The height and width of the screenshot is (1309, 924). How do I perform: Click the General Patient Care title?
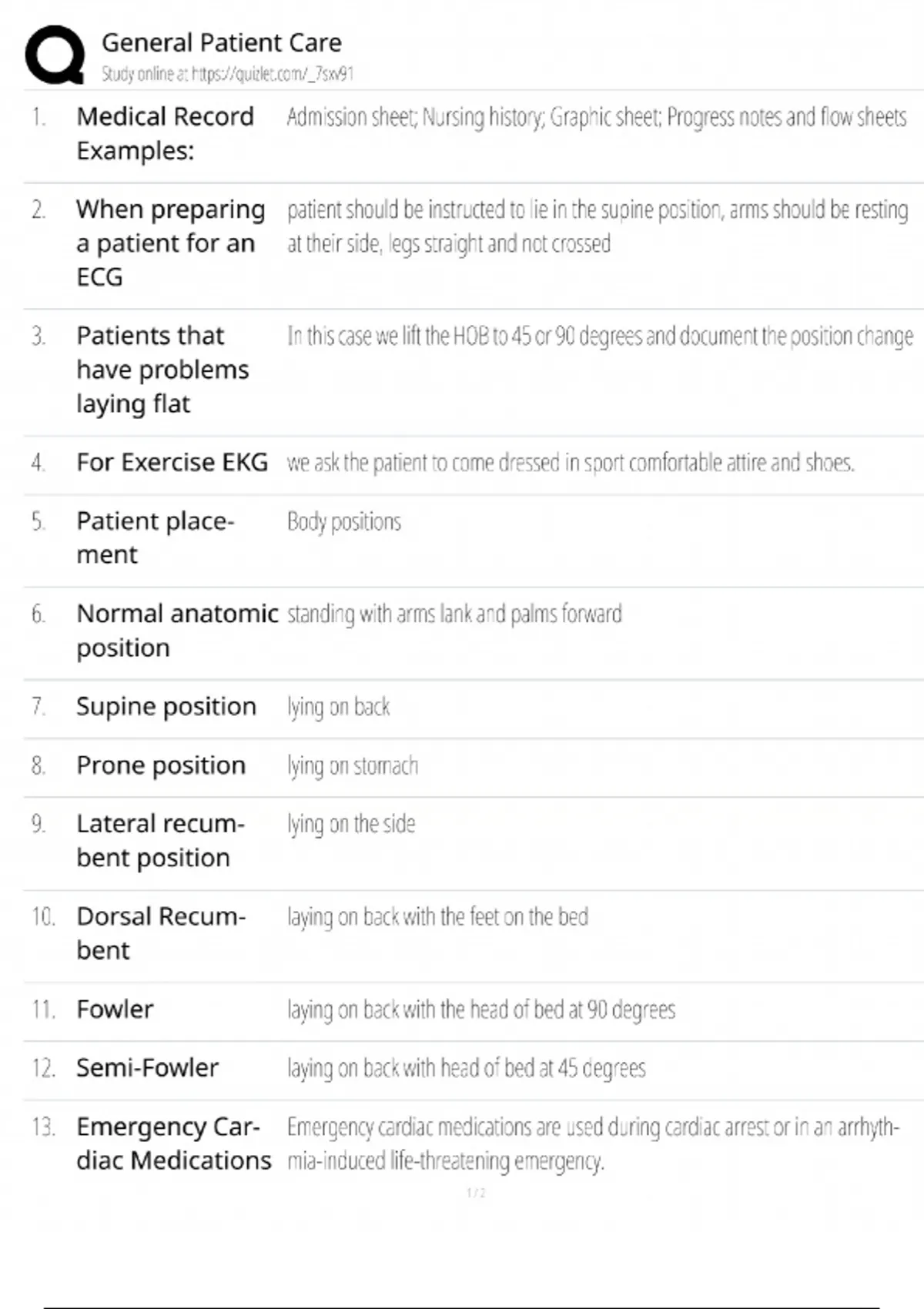click(221, 42)
